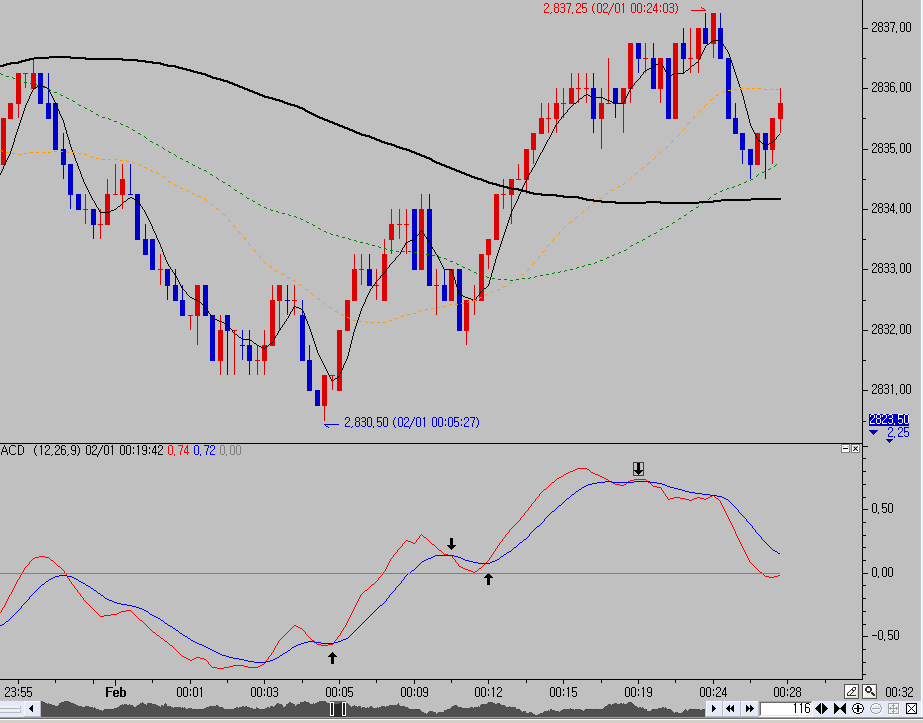Click the play forward arrow button
The width and height of the screenshot is (923, 723).
(x=713, y=708)
